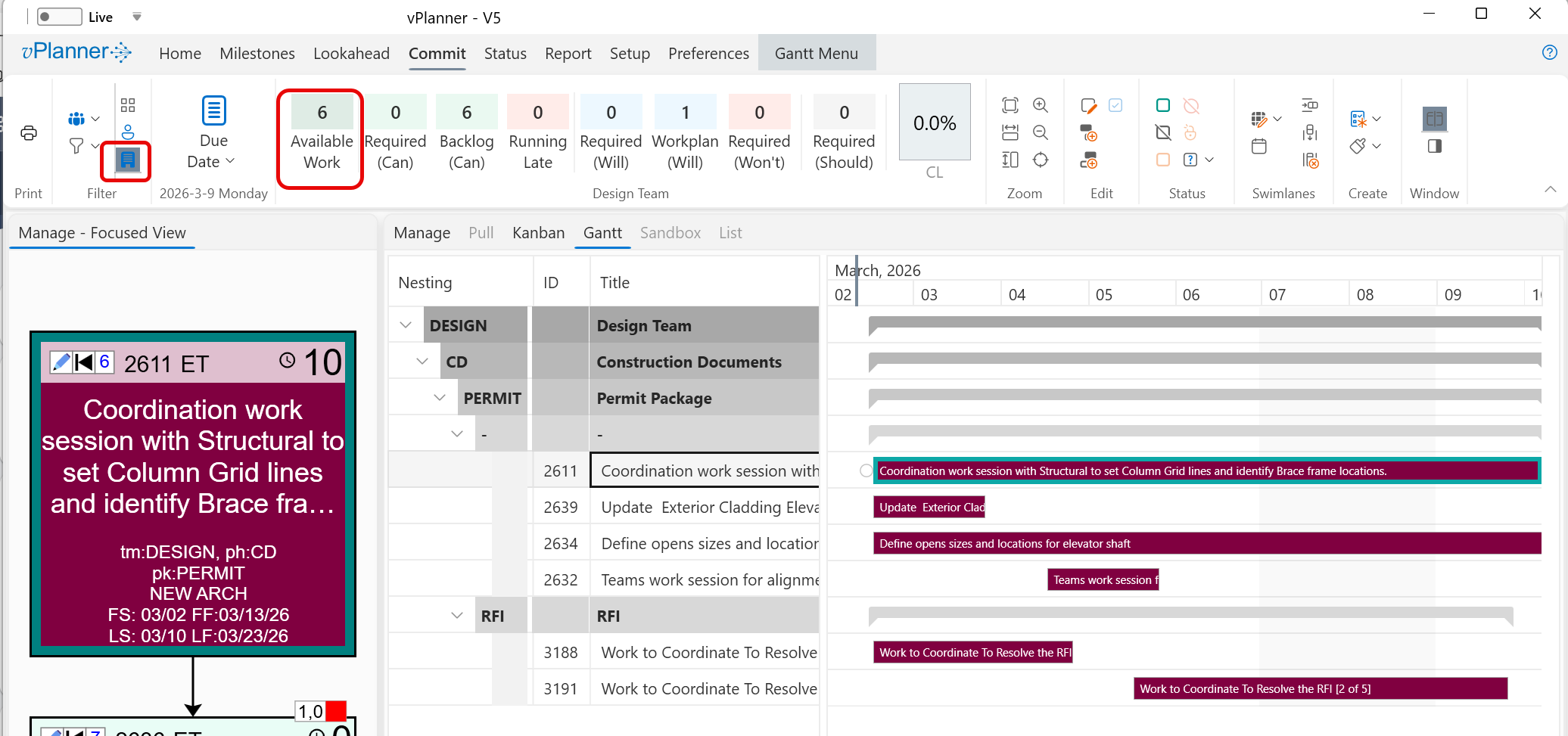The height and width of the screenshot is (736, 1568).
Task: Open the funnel filter dropdown
Action: 84,145
